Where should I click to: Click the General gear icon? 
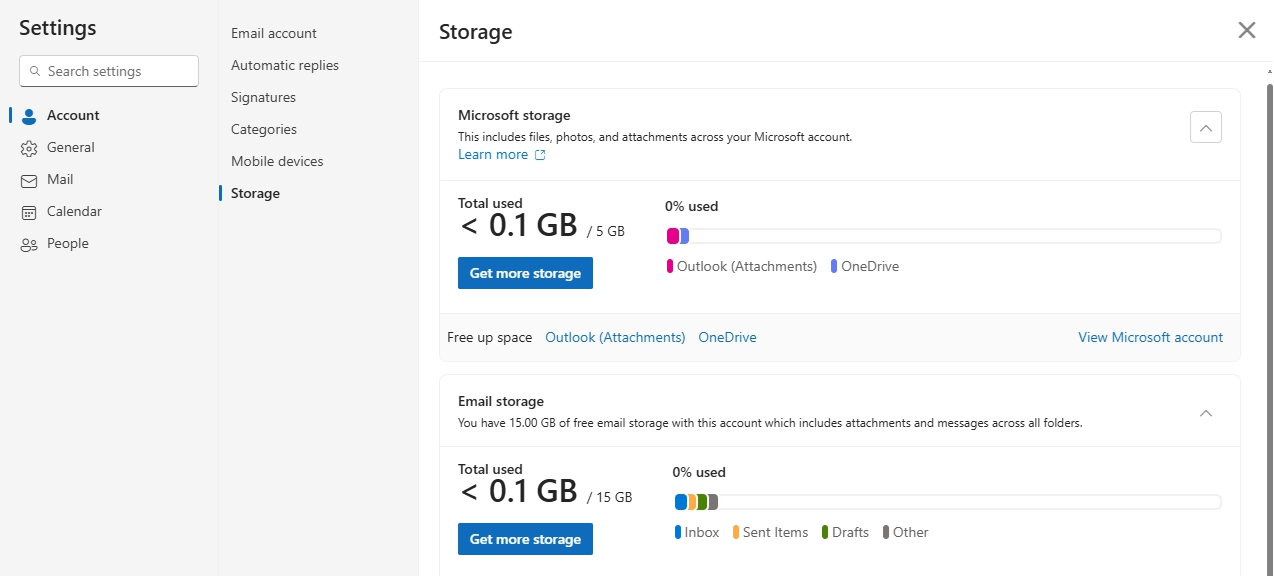coord(29,148)
